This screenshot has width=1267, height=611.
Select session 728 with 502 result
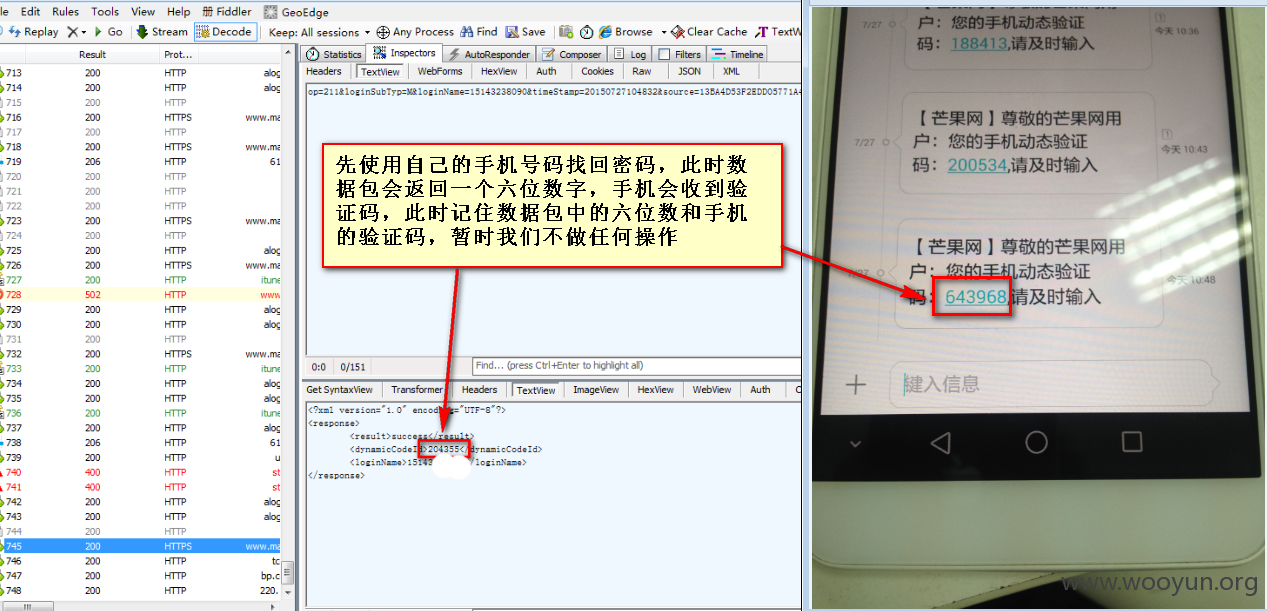pyautogui.click(x=142, y=295)
